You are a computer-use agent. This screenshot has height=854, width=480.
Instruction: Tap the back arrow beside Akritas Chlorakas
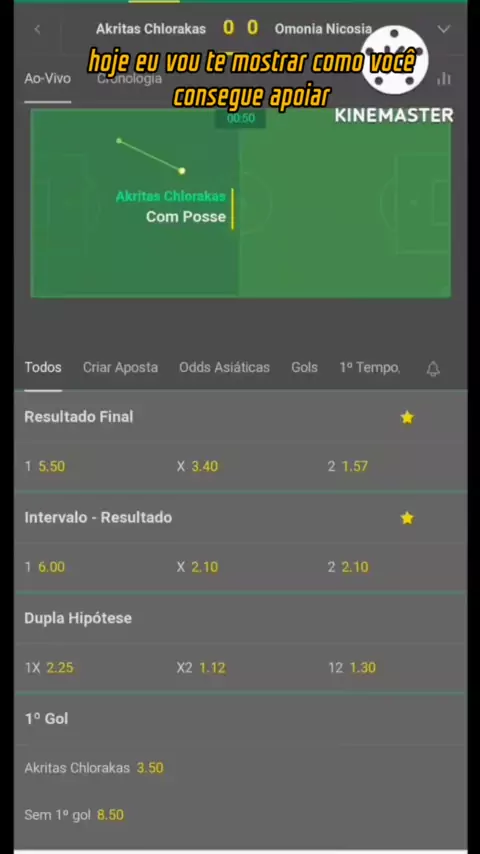coord(37,29)
